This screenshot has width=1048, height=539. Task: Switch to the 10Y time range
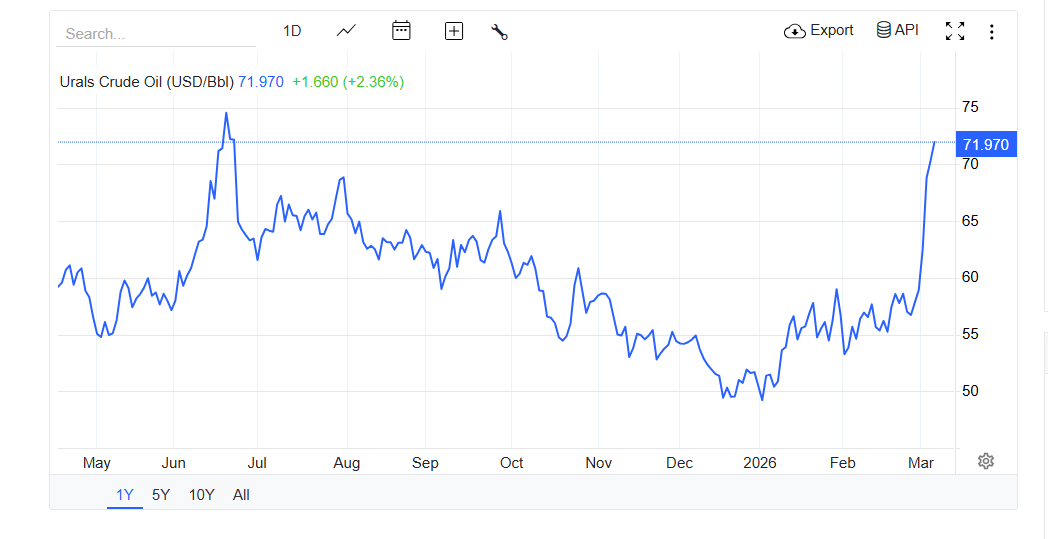202,494
